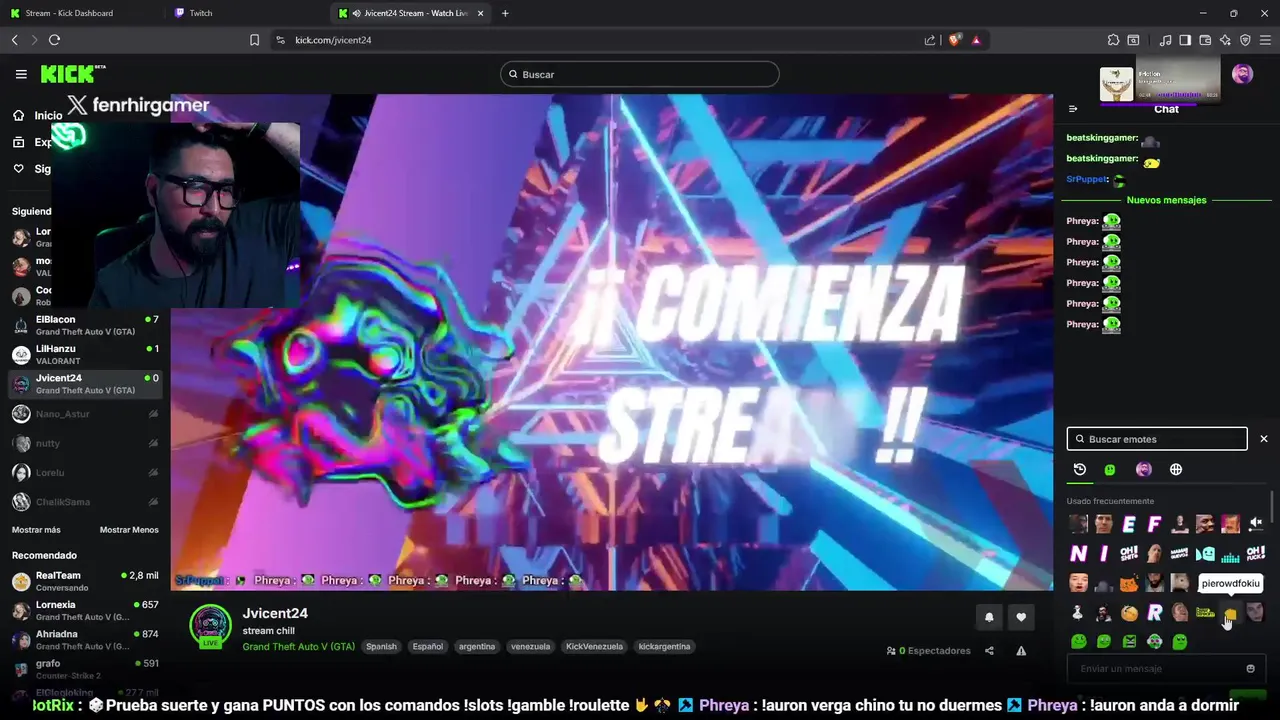This screenshot has width=1280, height=720.
Task: Toggle notification bell for Jvicent24
Action: 989,617
